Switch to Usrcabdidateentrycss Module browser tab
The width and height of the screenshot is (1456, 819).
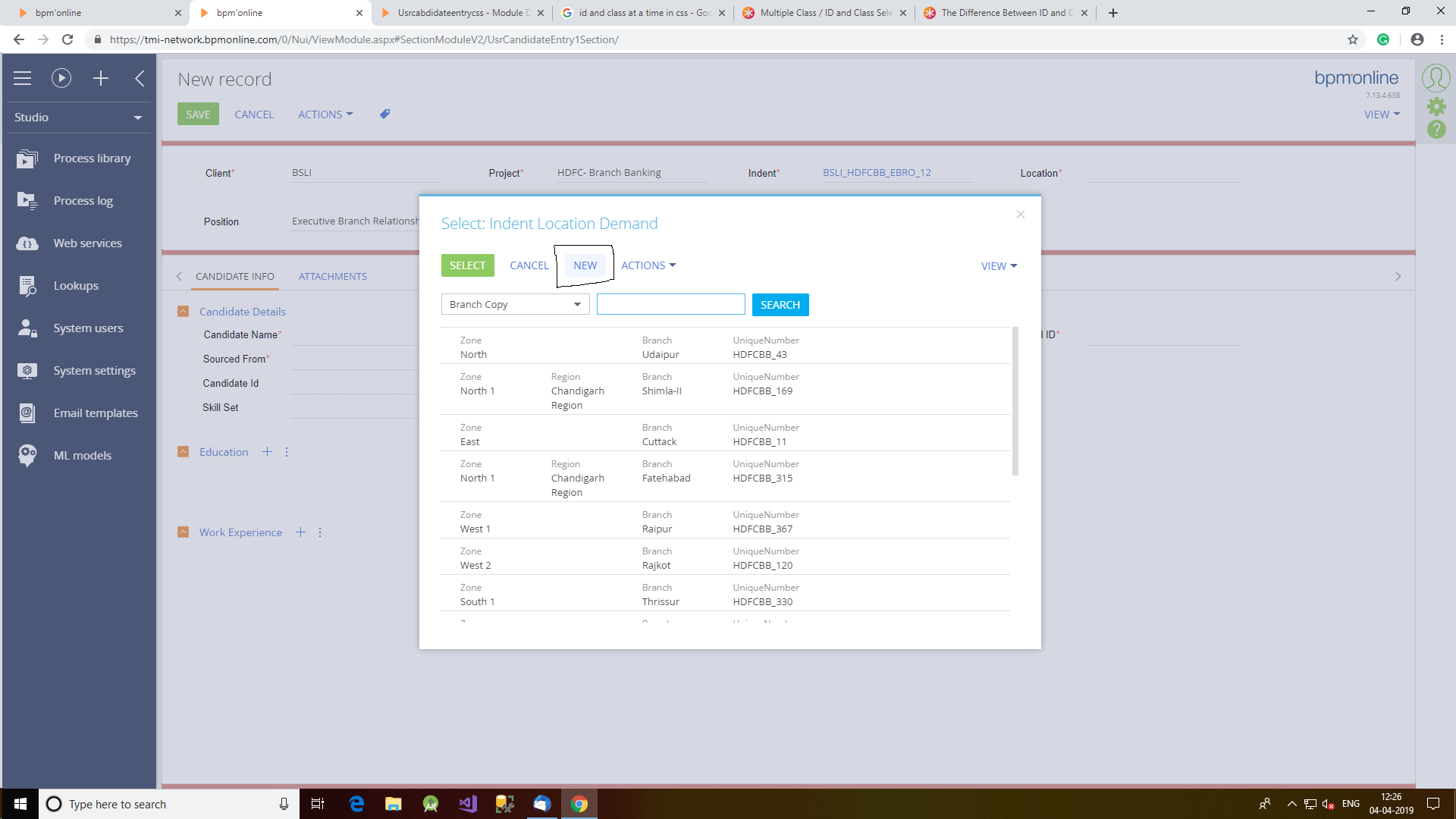462,13
